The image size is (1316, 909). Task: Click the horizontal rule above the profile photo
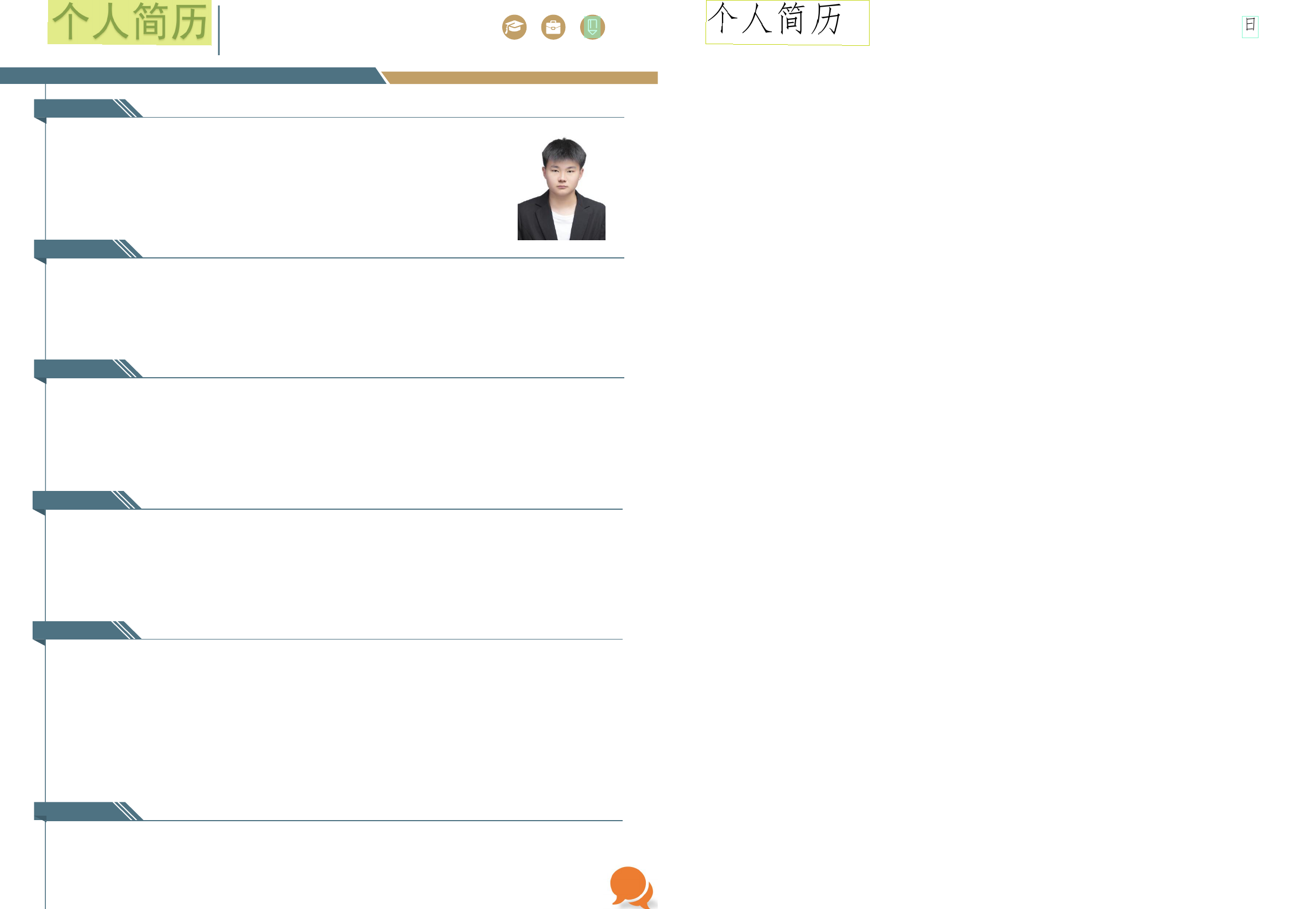coord(382,117)
